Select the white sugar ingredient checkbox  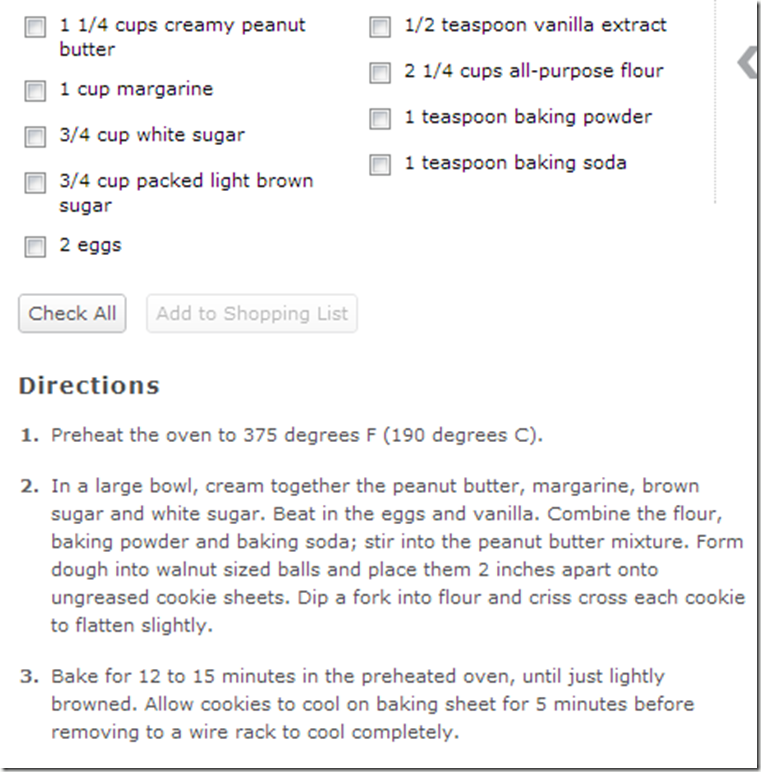[35, 137]
